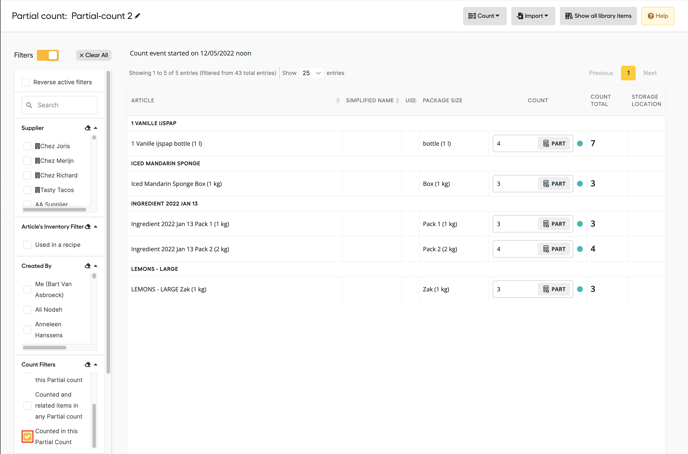The width and height of the screenshot is (688, 454).
Task: Check Reverse active filters box
Action: pyautogui.click(x=26, y=82)
